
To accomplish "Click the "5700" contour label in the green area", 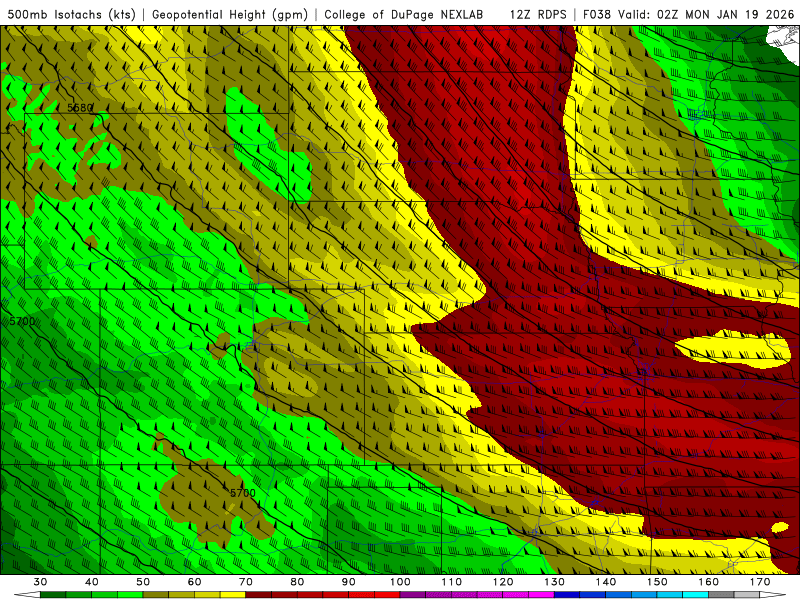I will (22, 321).
